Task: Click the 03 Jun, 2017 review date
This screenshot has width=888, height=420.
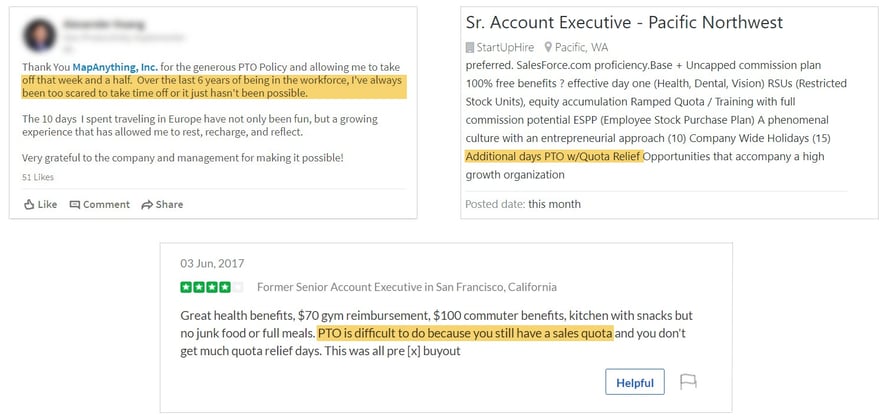Action: click(212, 263)
